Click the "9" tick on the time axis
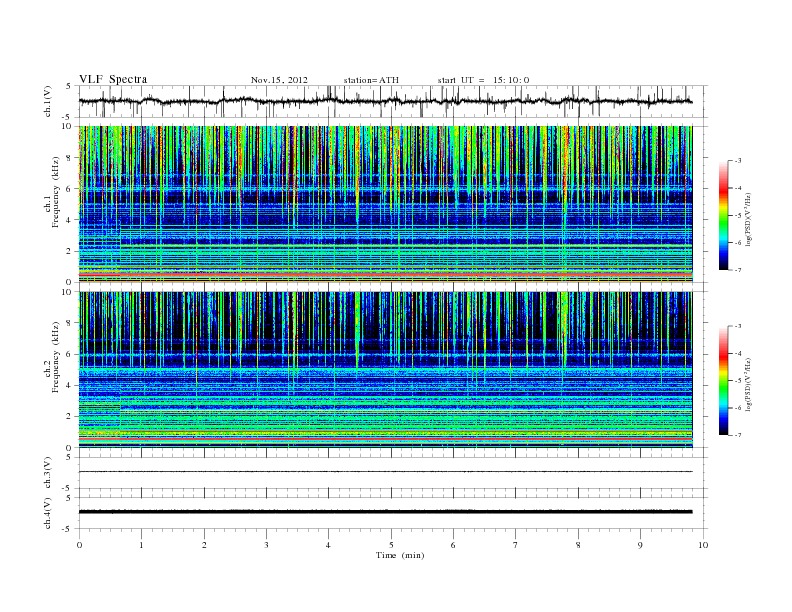 pyautogui.click(x=640, y=545)
